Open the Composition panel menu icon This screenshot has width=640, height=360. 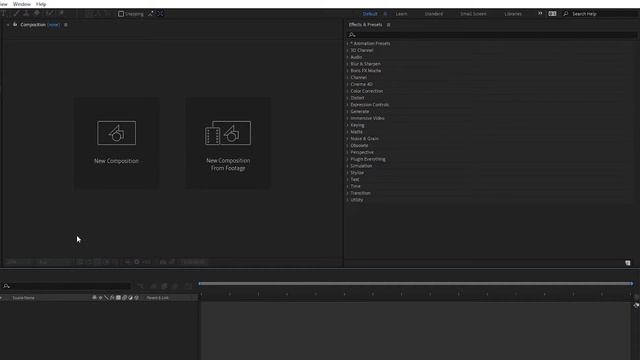tap(66, 25)
